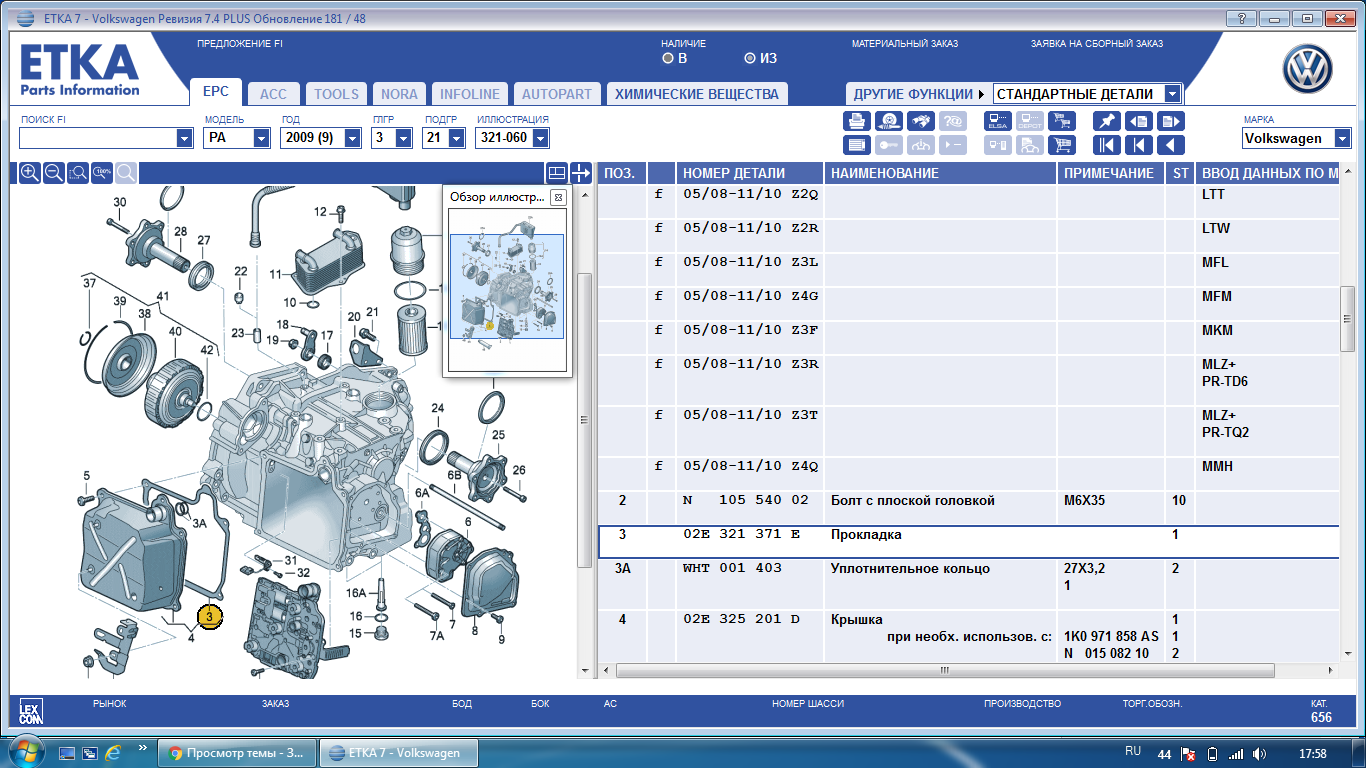Open the NORA tab
Viewport: 1366px width, 768px height.
tap(400, 94)
